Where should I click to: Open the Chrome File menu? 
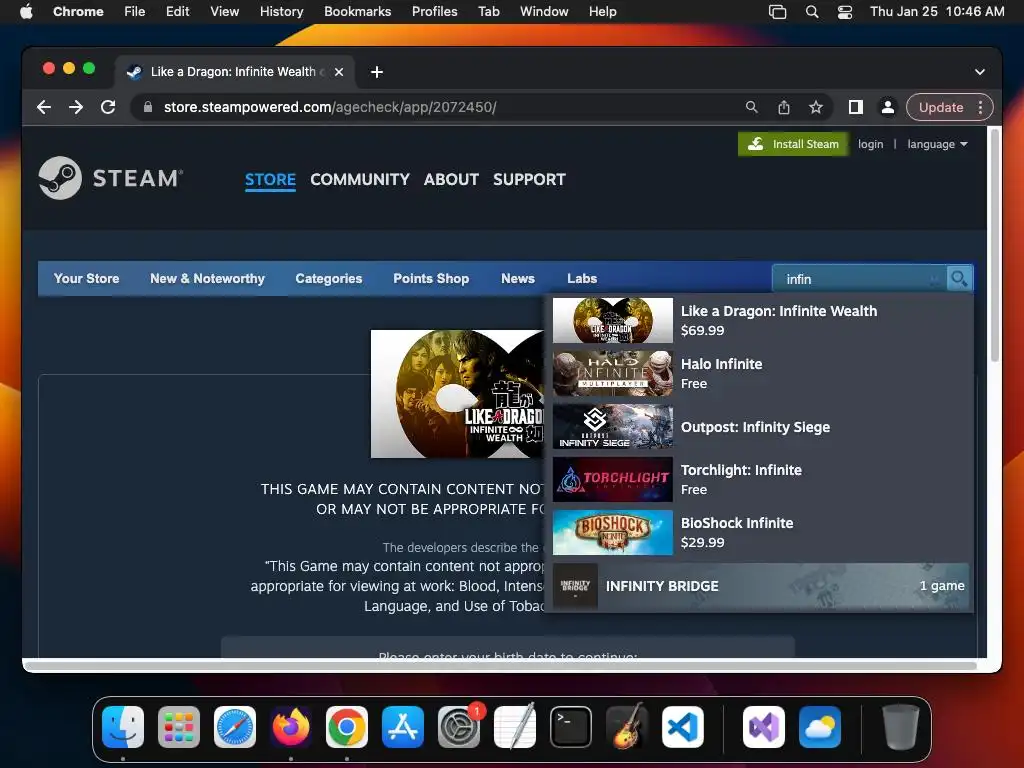[x=135, y=12]
